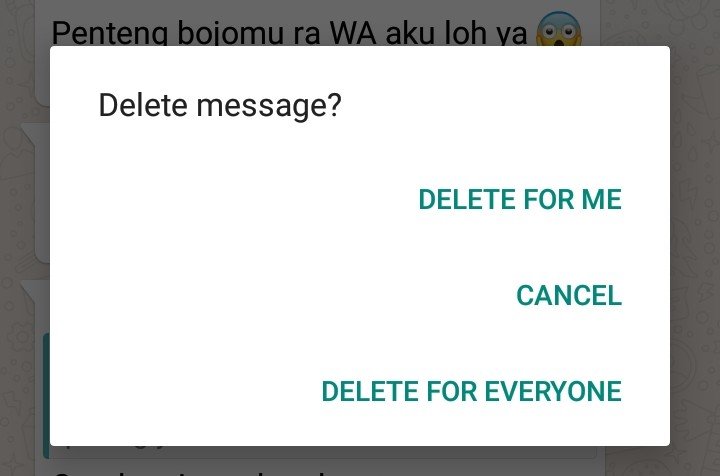Click empty dialog space left of DELETE FOR EVERYONE
Screen dimensions: 720x476
(x=184, y=391)
